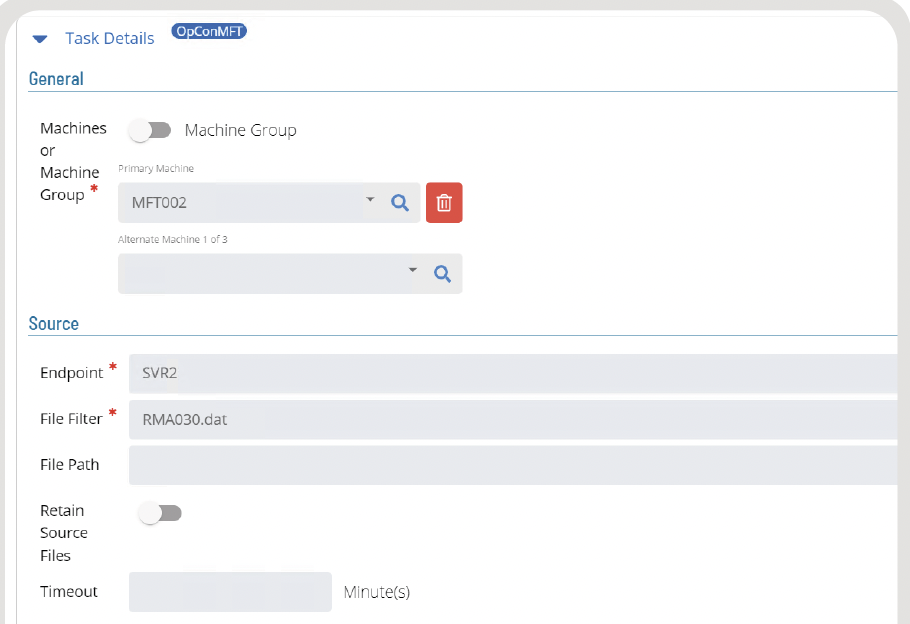Click the Machine Group toggle label
The image size is (910, 624).
pyautogui.click(x=240, y=131)
